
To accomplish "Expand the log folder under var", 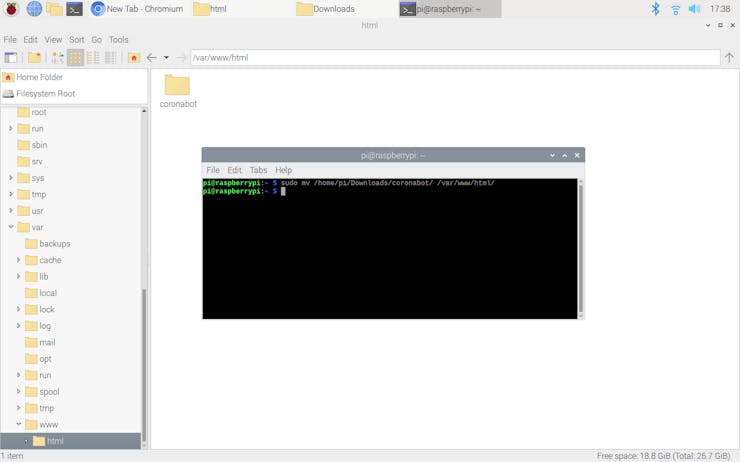I will [x=18, y=326].
